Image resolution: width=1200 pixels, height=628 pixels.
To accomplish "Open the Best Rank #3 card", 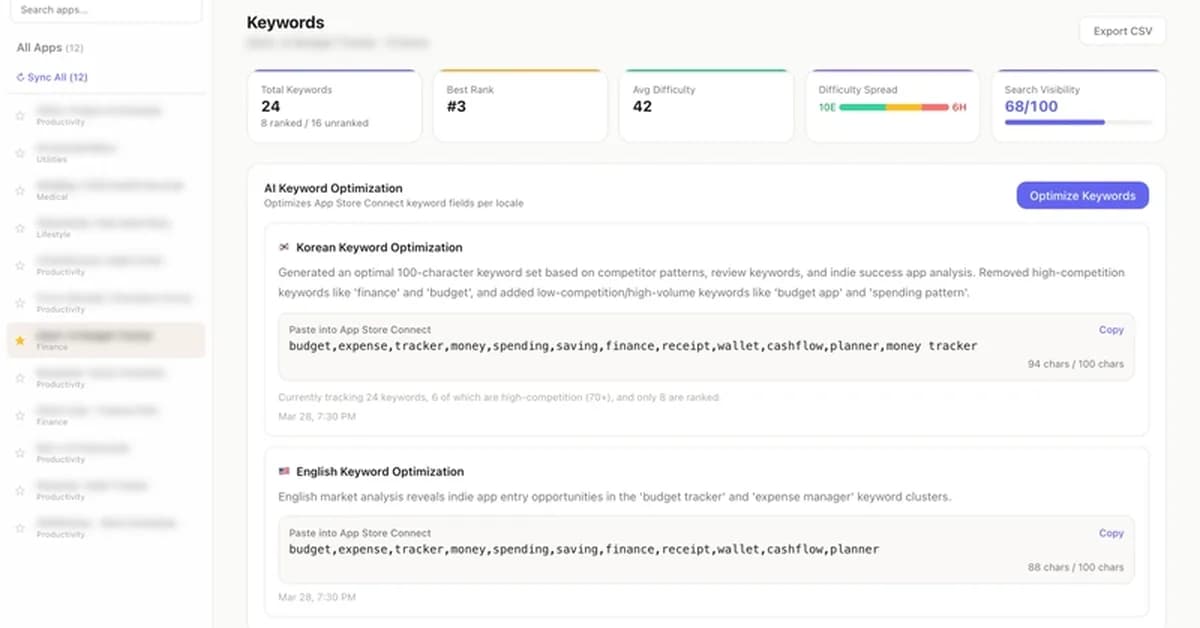I will pos(520,106).
